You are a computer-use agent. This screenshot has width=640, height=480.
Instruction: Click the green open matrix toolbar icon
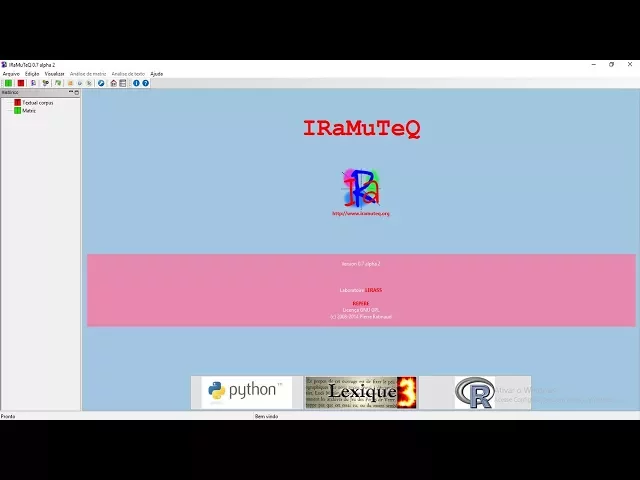(x=8, y=83)
